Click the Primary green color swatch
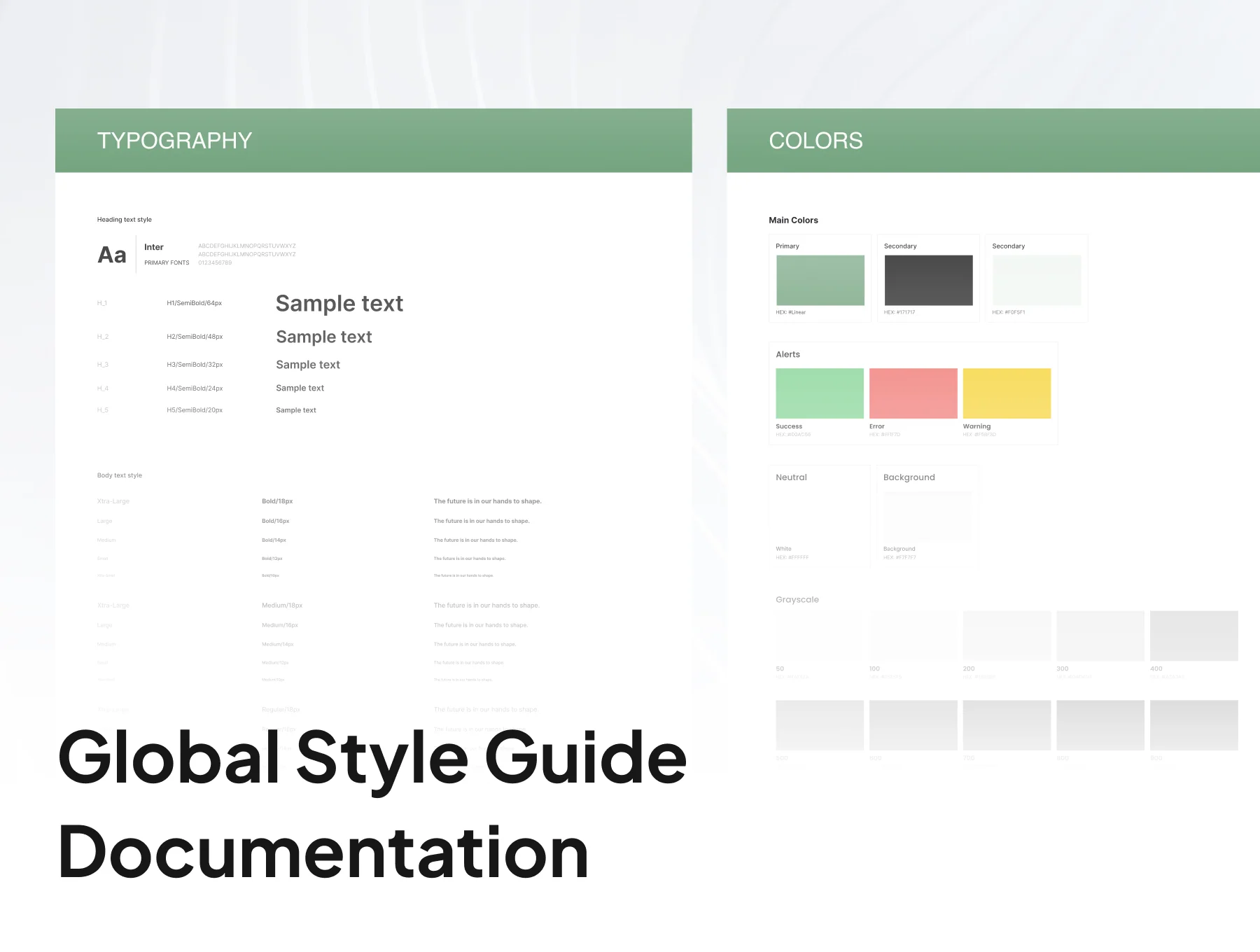 pos(820,280)
